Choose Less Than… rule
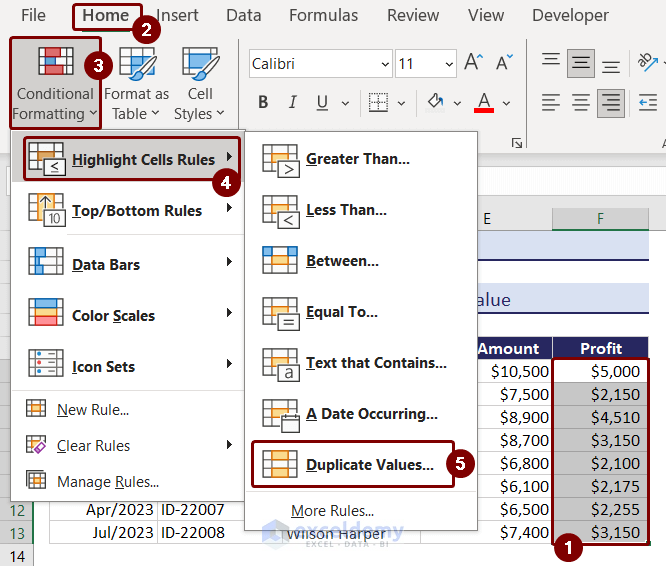The height and width of the screenshot is (566, 666). (361, 210)
